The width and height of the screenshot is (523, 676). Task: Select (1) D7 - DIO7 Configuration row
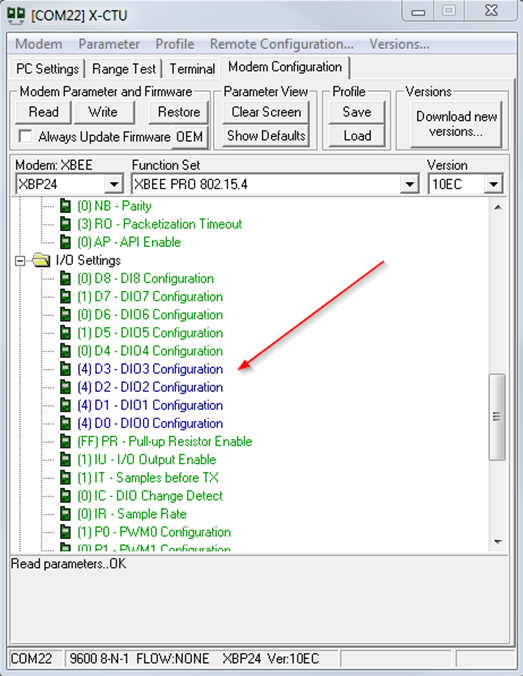coord(150,297)
